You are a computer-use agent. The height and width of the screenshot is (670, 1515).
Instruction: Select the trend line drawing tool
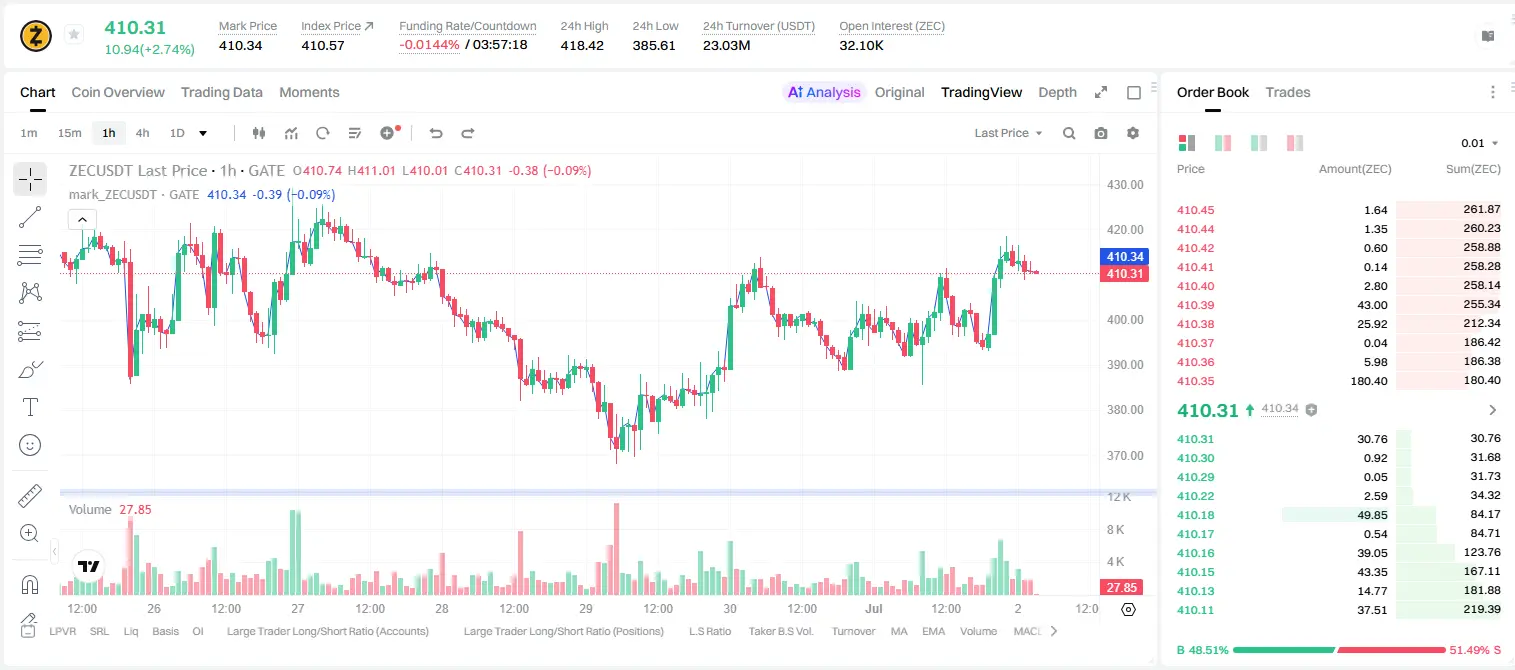[30, 217]
